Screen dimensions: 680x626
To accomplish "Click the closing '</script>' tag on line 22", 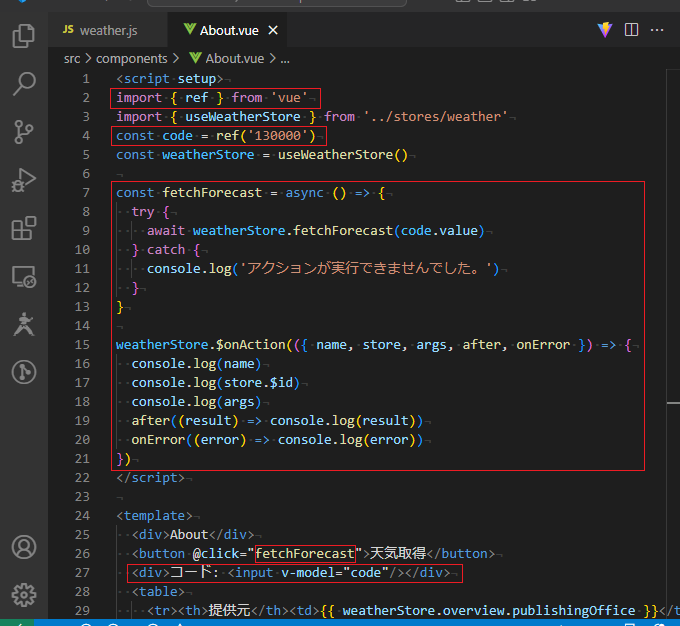I will tap(150, 478).
